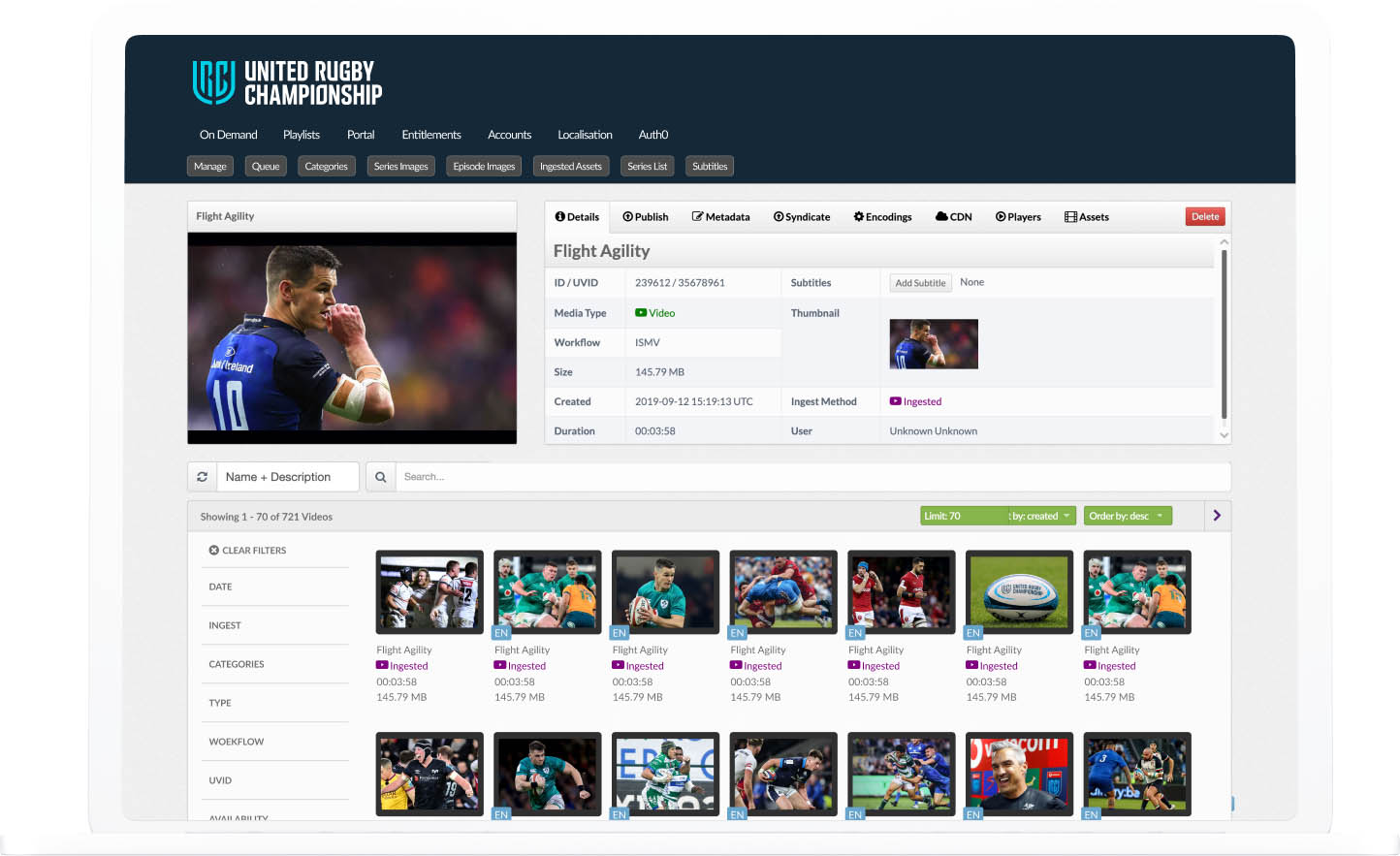Screen dimensions: 1400x856
Task: Open the Order by: desc dropdown
Action: tap(1128, 515)
